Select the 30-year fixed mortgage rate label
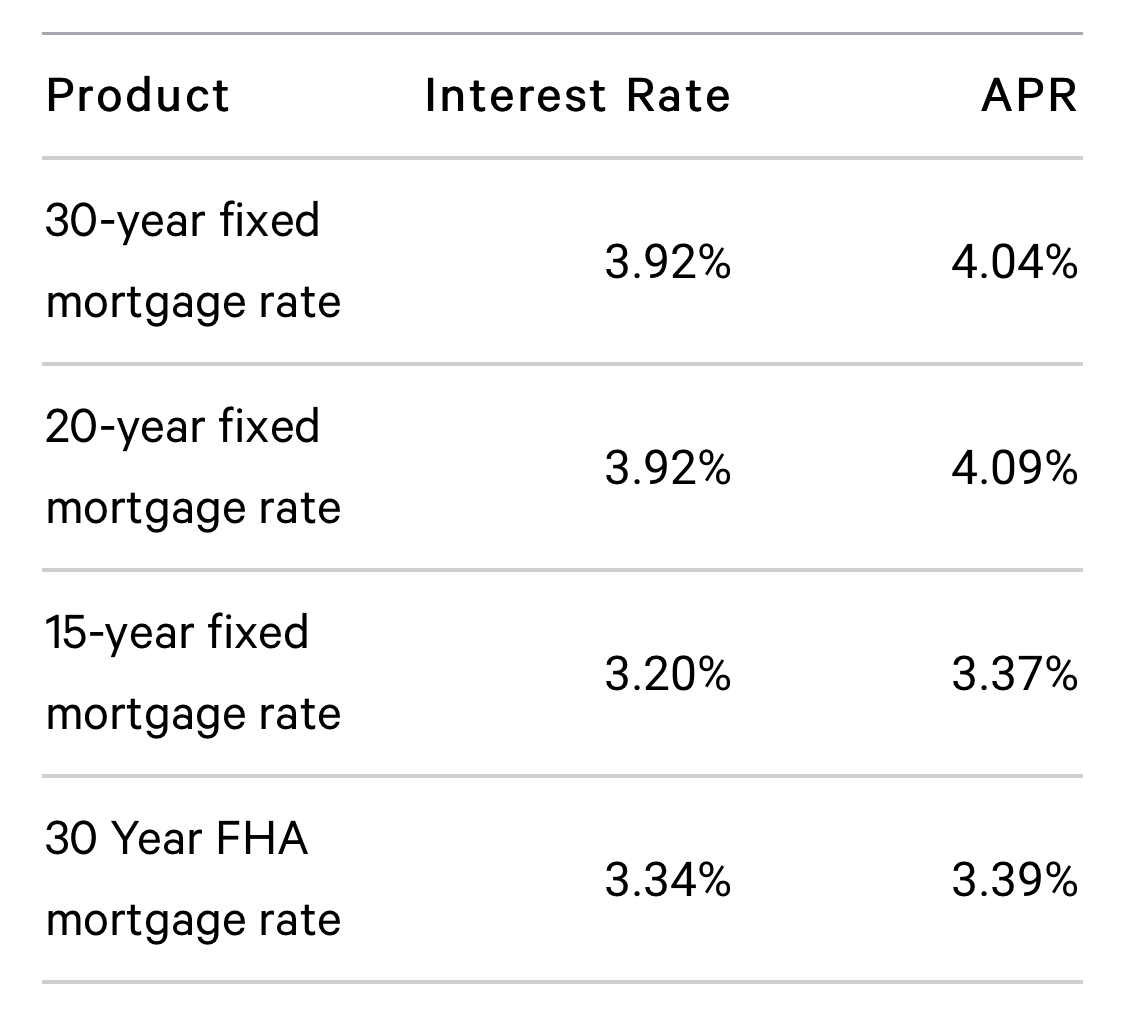The height and width of the screenshot is (1022, 1125). click(193, 261)
